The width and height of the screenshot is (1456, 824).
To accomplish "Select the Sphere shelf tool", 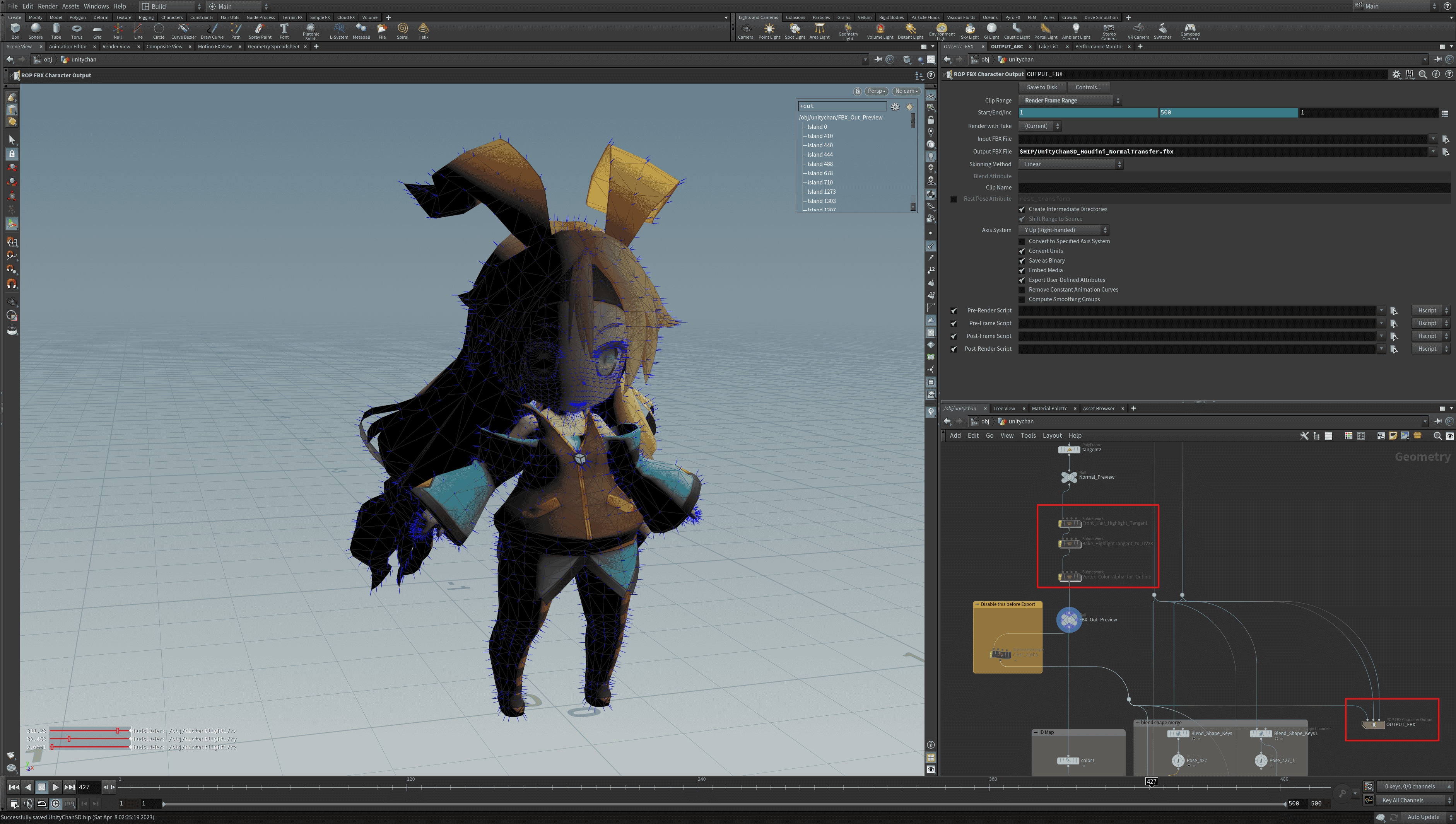I will (36, 31).
